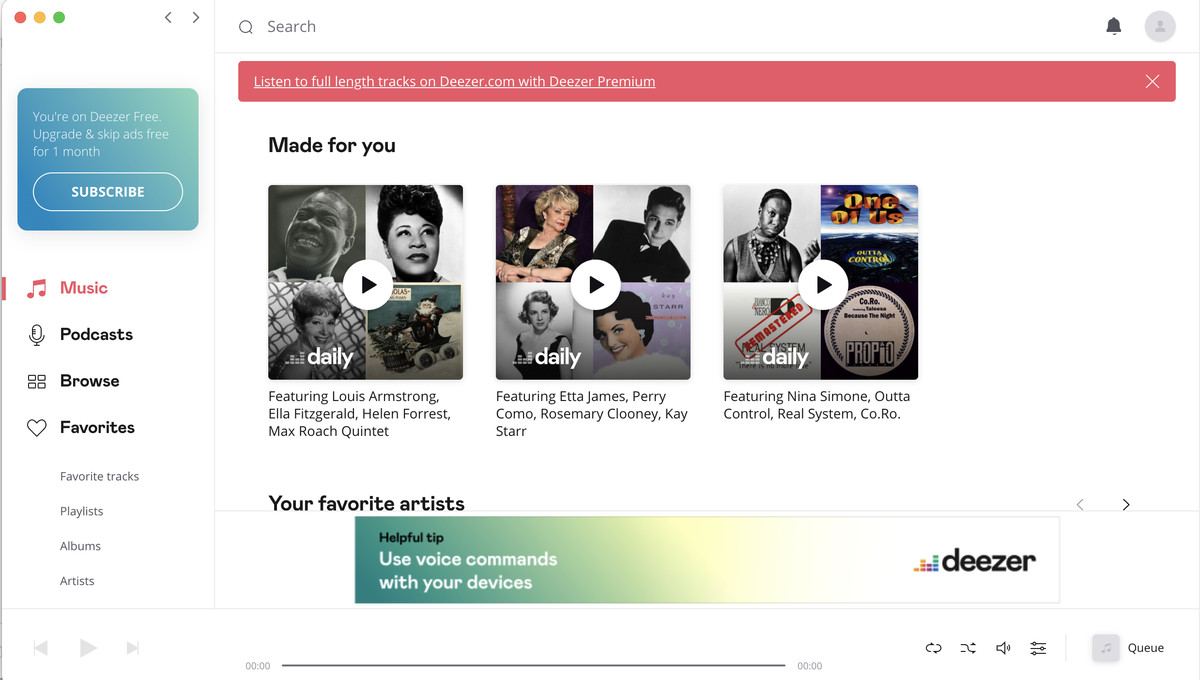Play the Etta James daily mix
This screenshot has width=1200, height=680.
click(x=596, y=285)
